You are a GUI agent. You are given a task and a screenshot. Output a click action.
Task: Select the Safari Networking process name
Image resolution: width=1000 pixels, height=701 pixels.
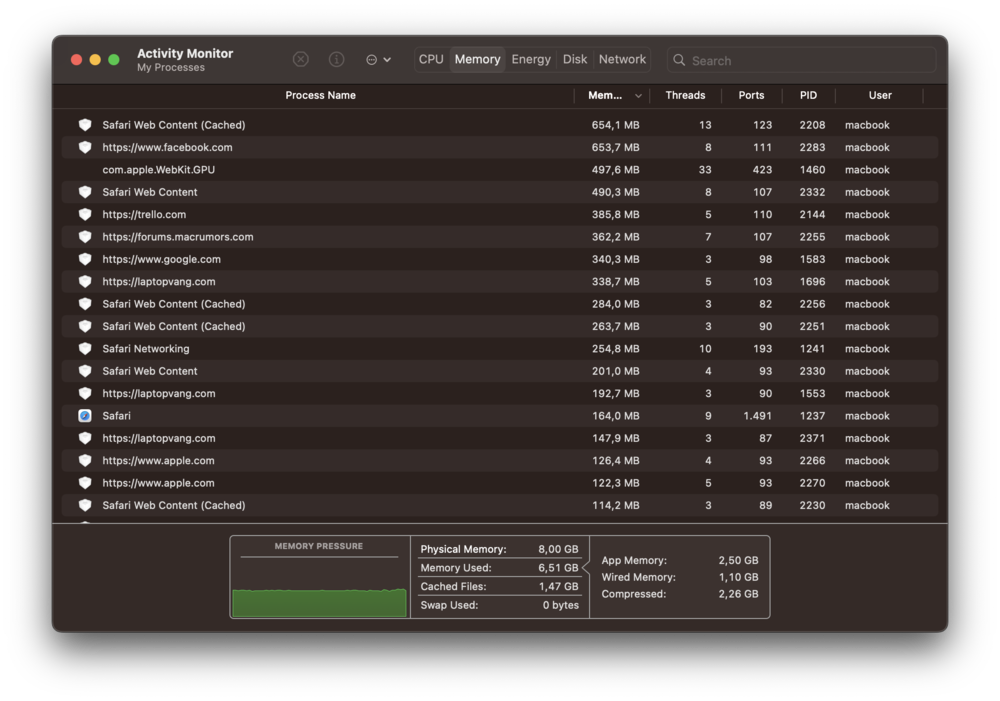pos(146,349)
